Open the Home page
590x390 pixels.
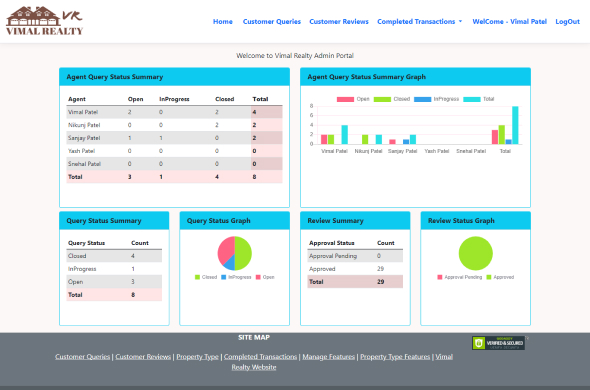223,22
